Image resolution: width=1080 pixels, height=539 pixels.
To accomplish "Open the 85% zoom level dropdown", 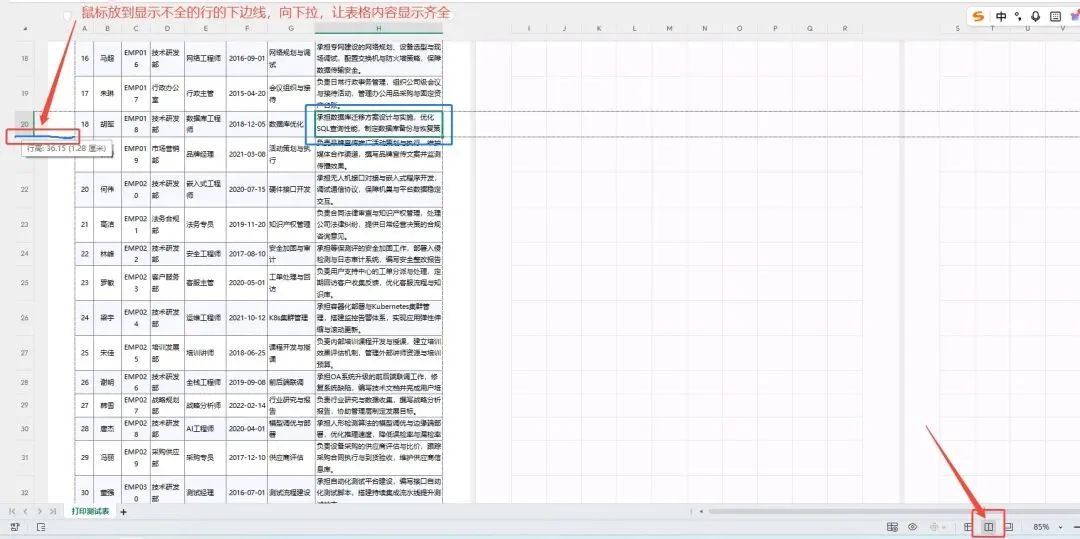I will point(1048,527).
